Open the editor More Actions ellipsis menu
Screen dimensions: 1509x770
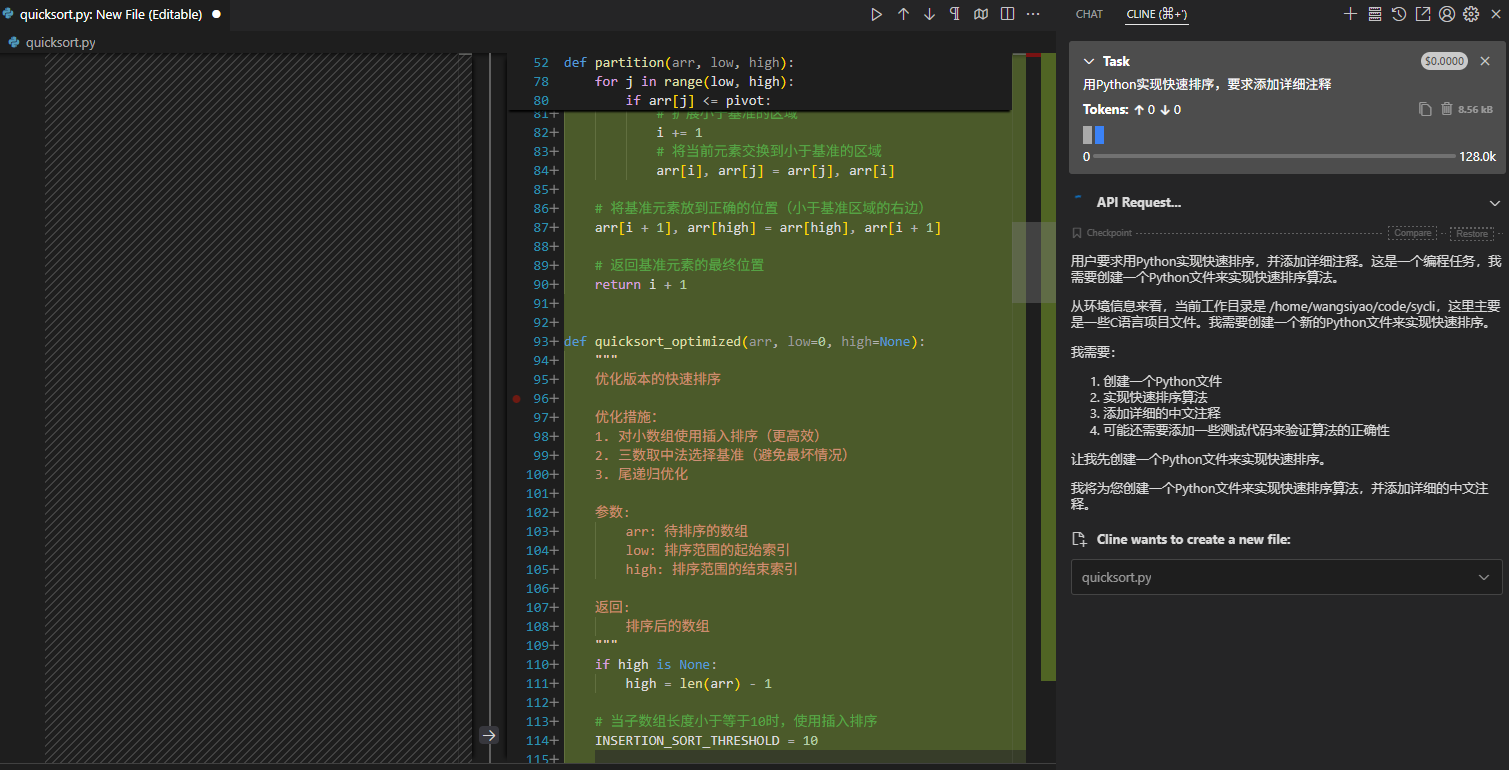(1033, 14)
